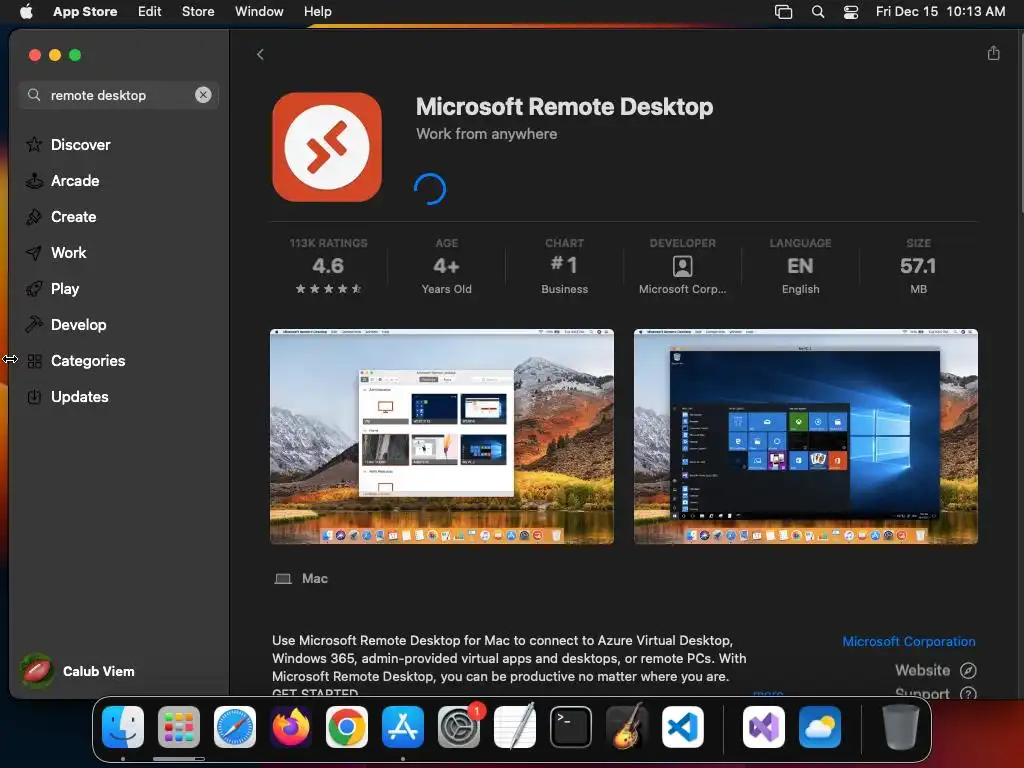Open the Microsoft Corporation developer link
Screen dimensions: 1024x768
(x=908, y=641)
